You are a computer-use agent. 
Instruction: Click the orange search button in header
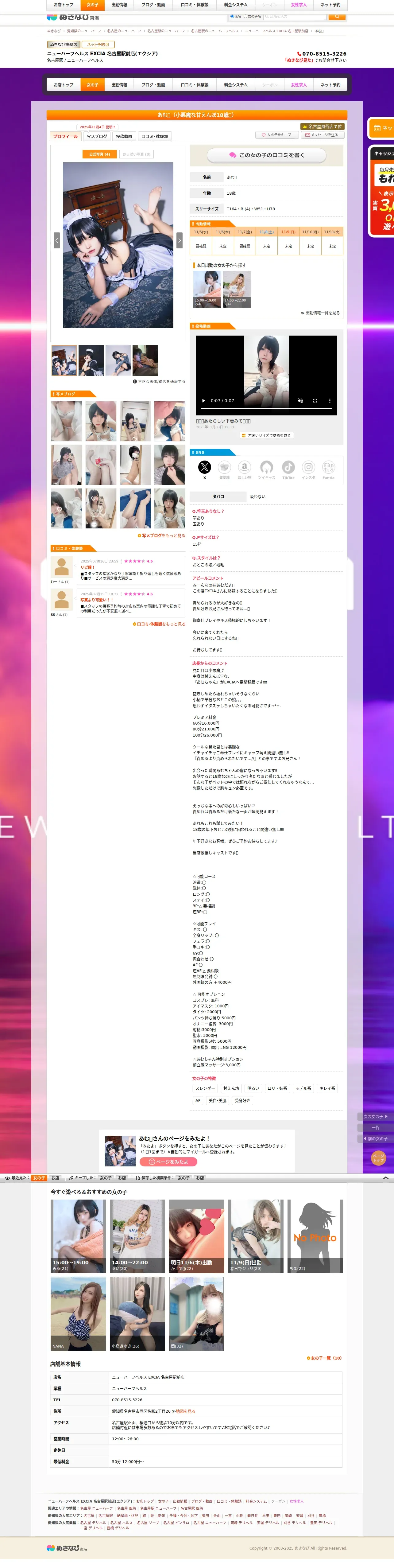pos(337,17)
